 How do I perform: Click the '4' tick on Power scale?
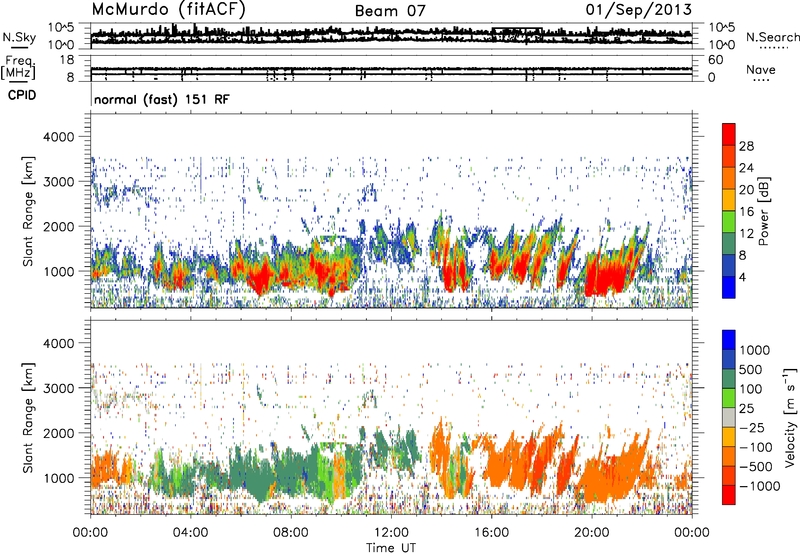(742, 277)
